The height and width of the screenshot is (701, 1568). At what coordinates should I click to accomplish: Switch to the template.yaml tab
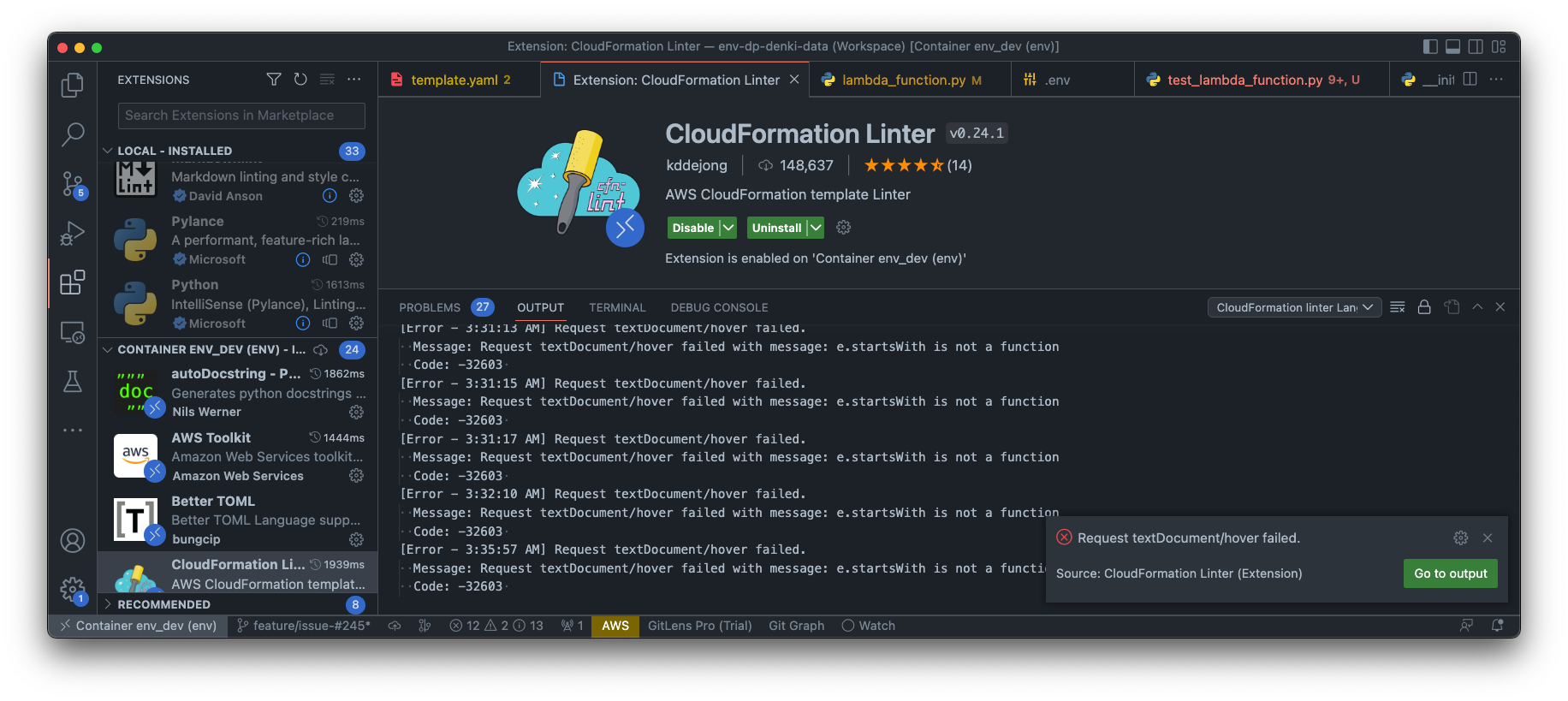tap(460, 80)
